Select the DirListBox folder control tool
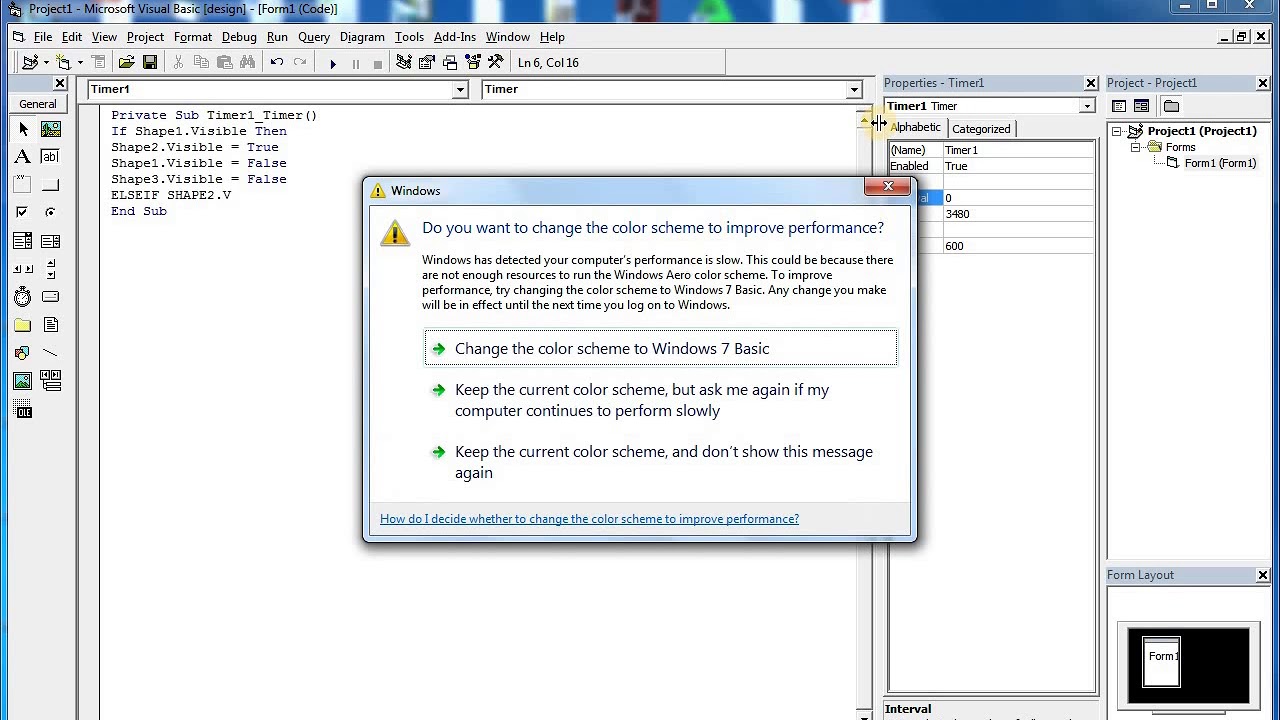This screenshot has height=720, width=1280. [23, 325]
